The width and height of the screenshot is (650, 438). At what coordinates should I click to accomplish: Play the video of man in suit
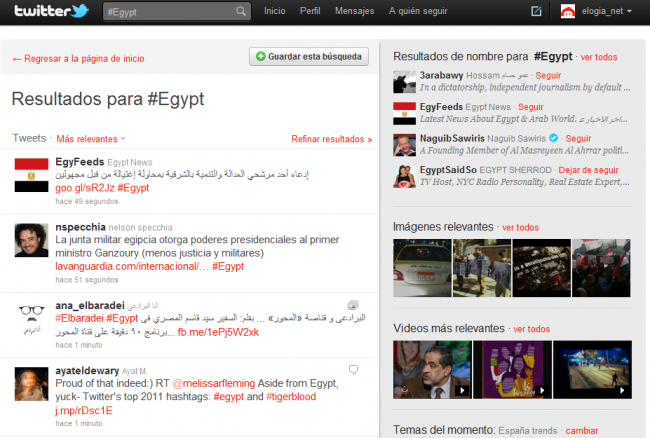[x=432, y=370]
